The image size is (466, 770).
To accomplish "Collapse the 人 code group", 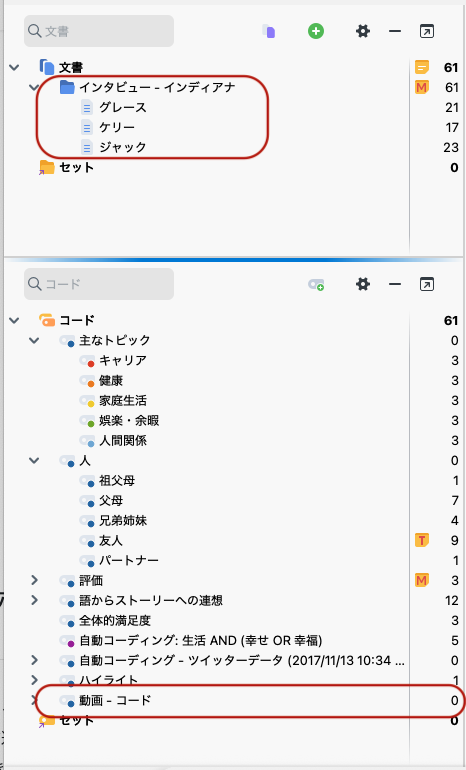I will click(34, 460).
